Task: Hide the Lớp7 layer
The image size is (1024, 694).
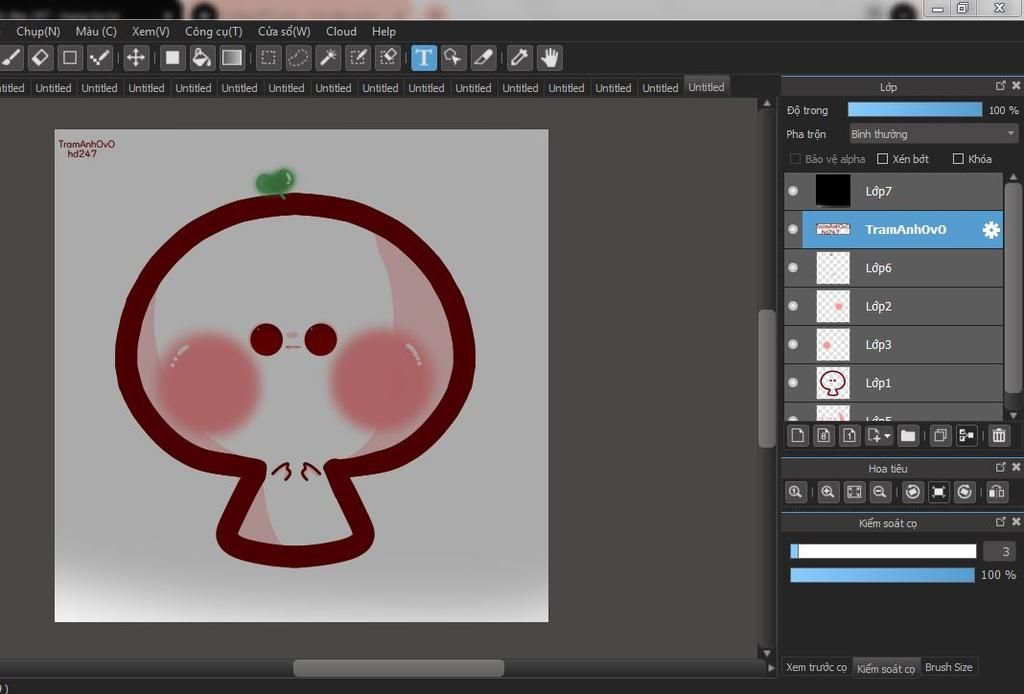Action: [x=793, y=191]
